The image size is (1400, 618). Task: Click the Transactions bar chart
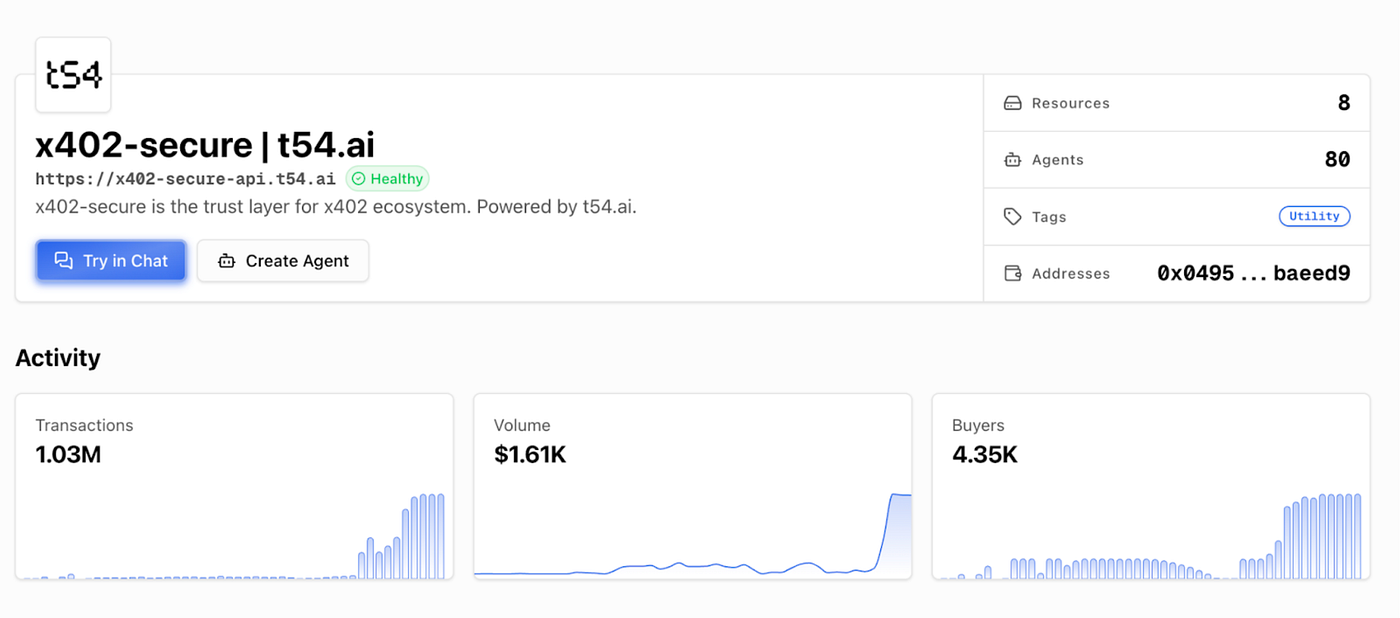(x=234, y=535)
